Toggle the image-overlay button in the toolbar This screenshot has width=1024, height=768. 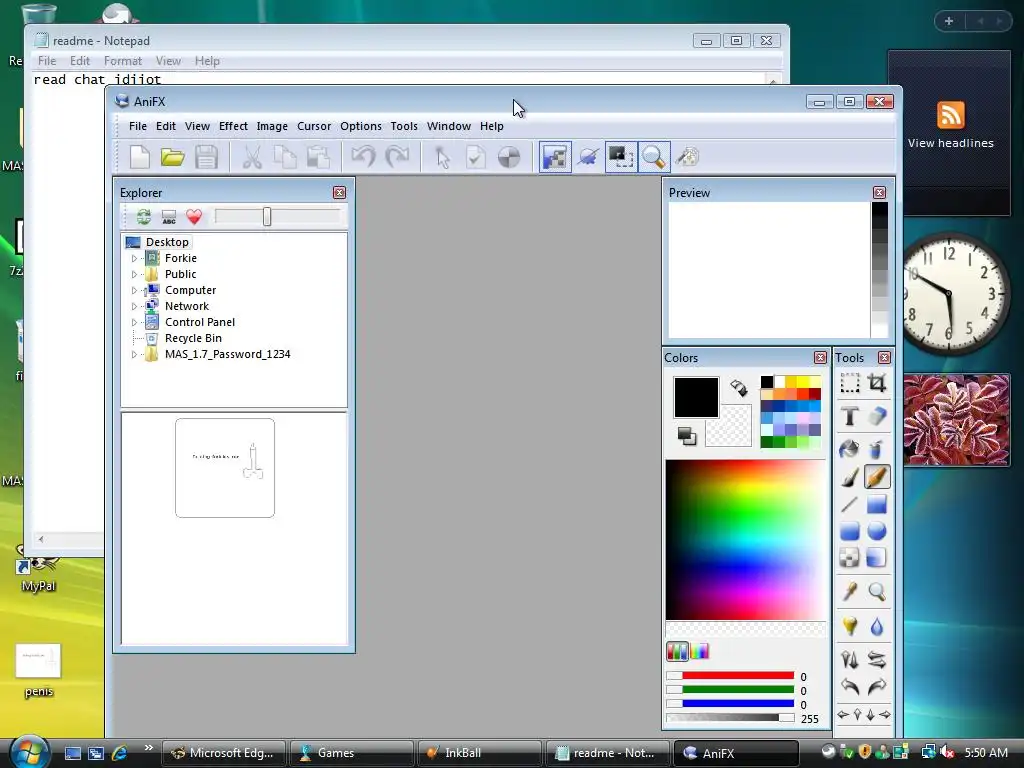tap(555, 157)
